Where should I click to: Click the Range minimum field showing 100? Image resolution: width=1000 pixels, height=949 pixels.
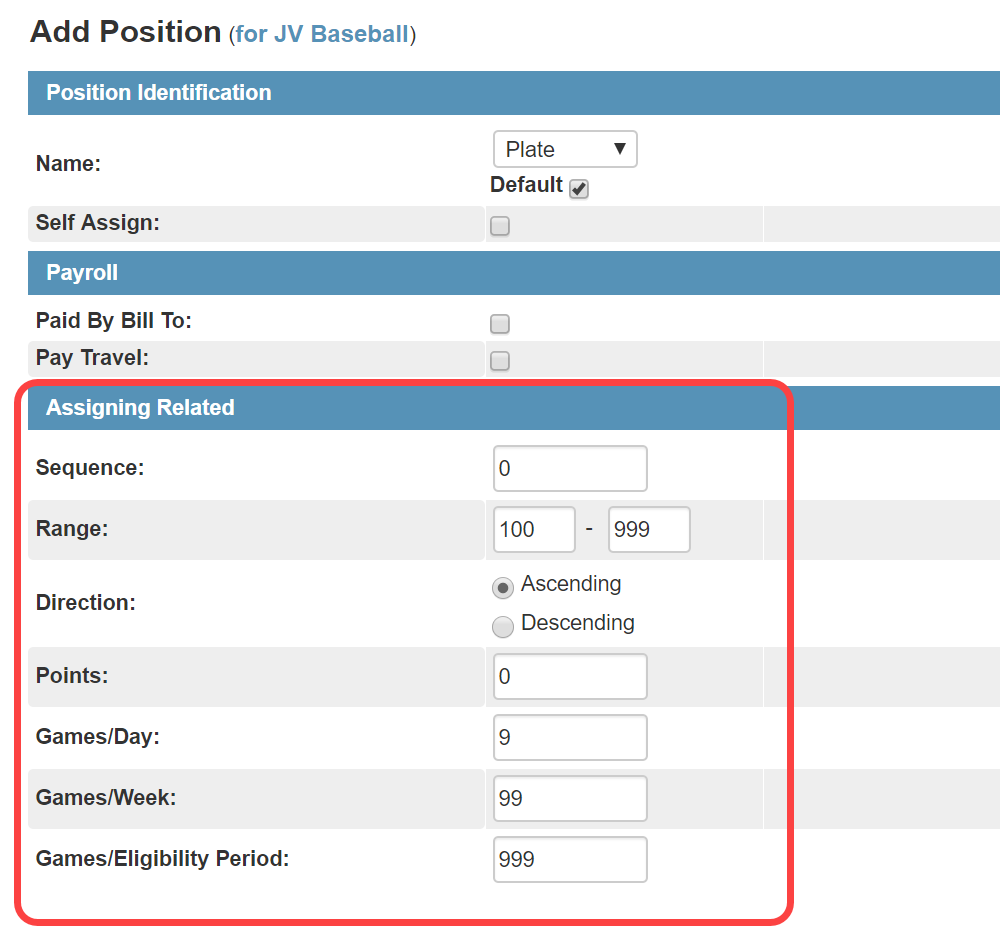(x=534, y=529)
